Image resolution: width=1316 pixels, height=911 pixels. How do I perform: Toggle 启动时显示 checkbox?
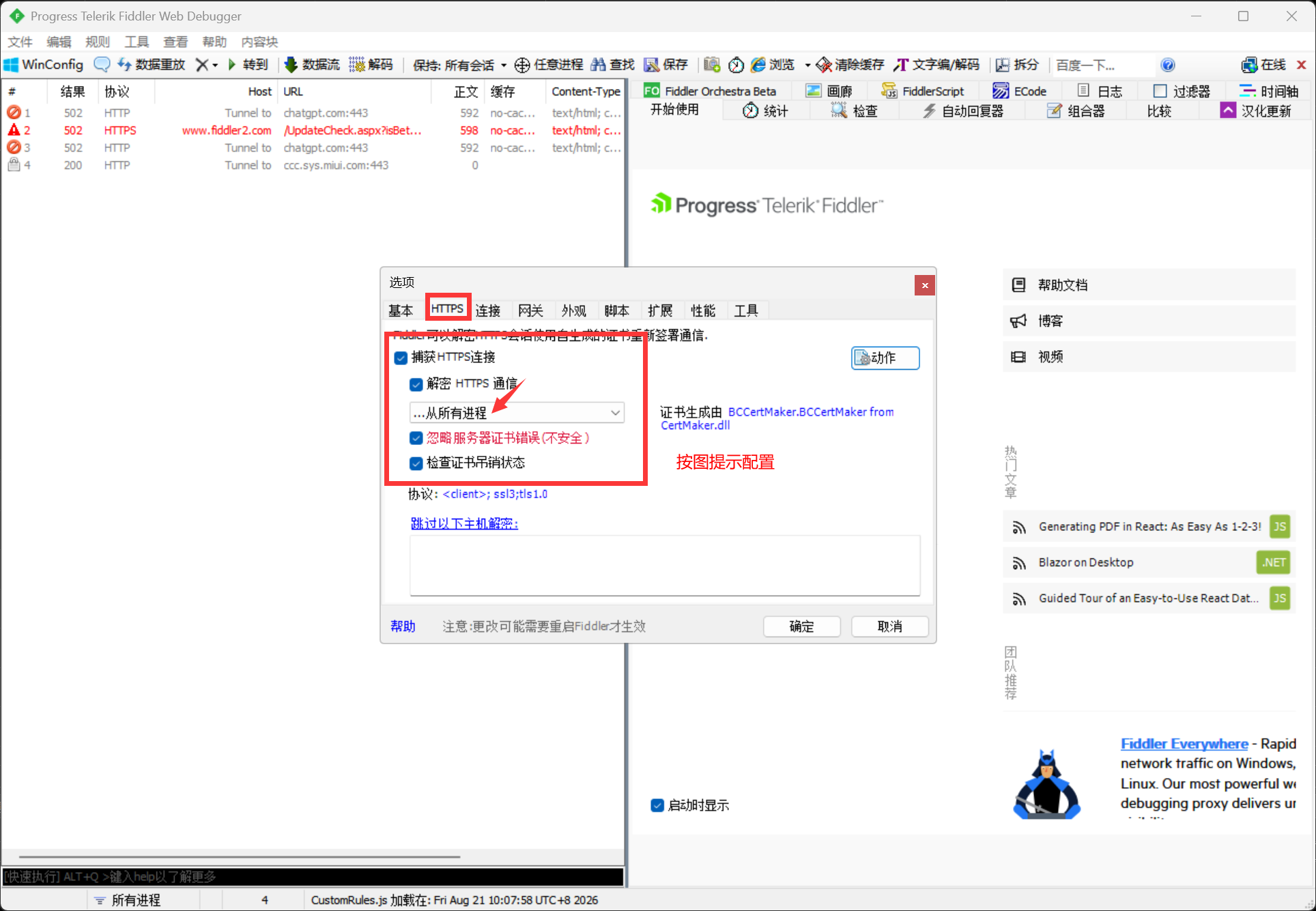(x=657, y=805)
